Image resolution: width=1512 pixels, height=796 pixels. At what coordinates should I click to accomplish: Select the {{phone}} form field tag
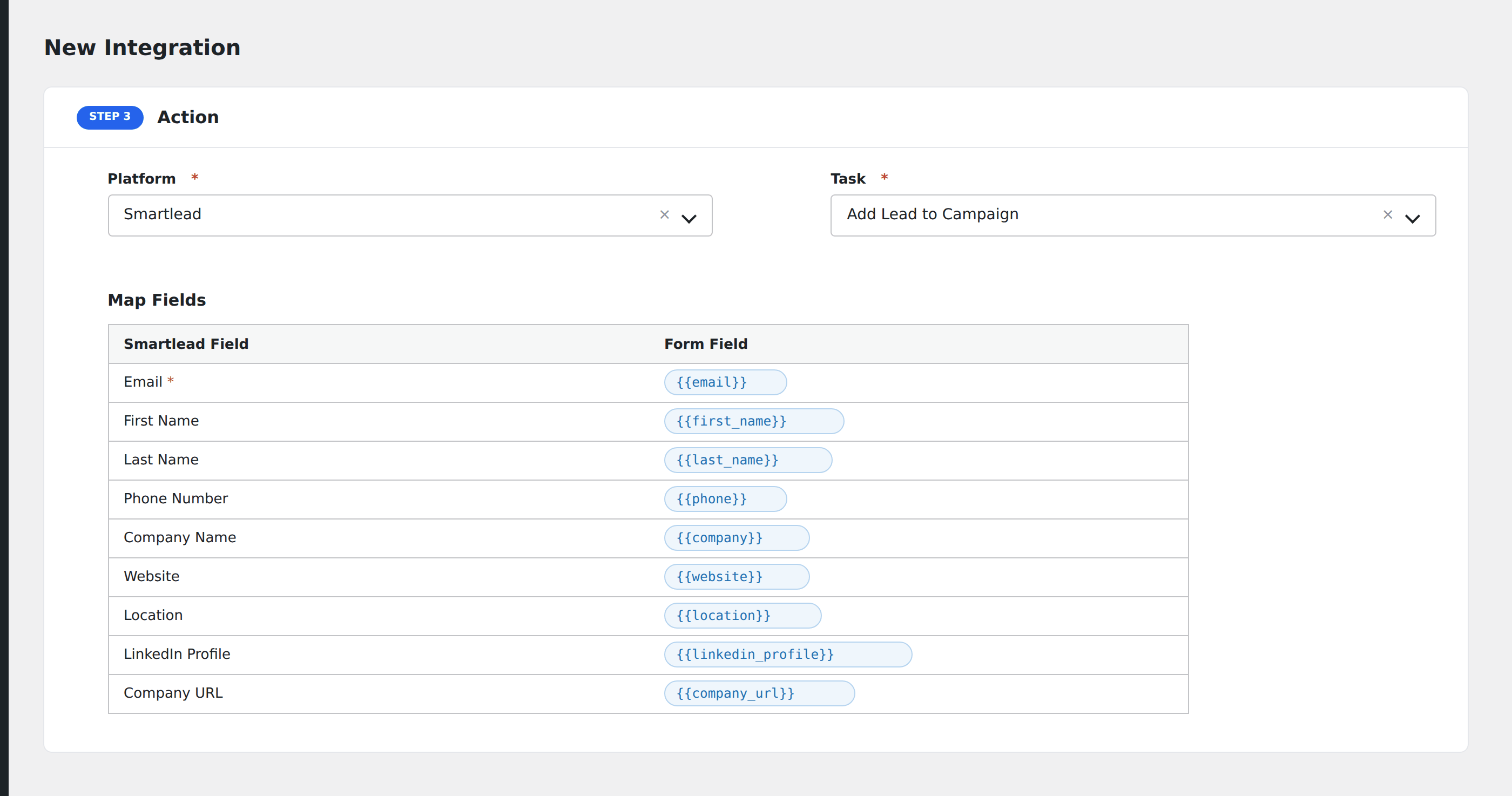(725, 499)
